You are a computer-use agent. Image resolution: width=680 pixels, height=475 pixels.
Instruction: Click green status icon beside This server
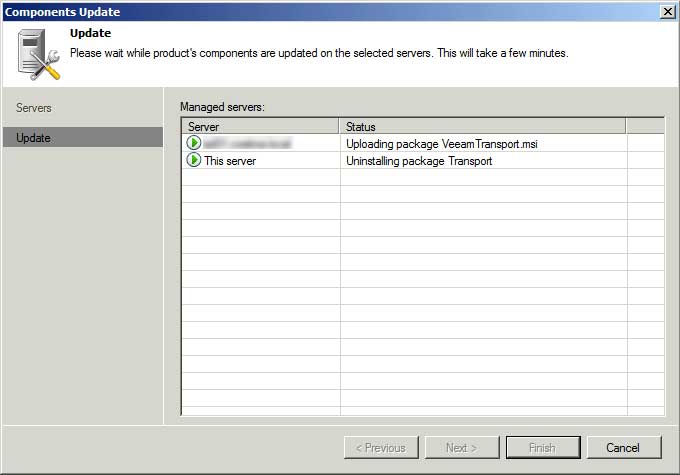coord(193,160)
